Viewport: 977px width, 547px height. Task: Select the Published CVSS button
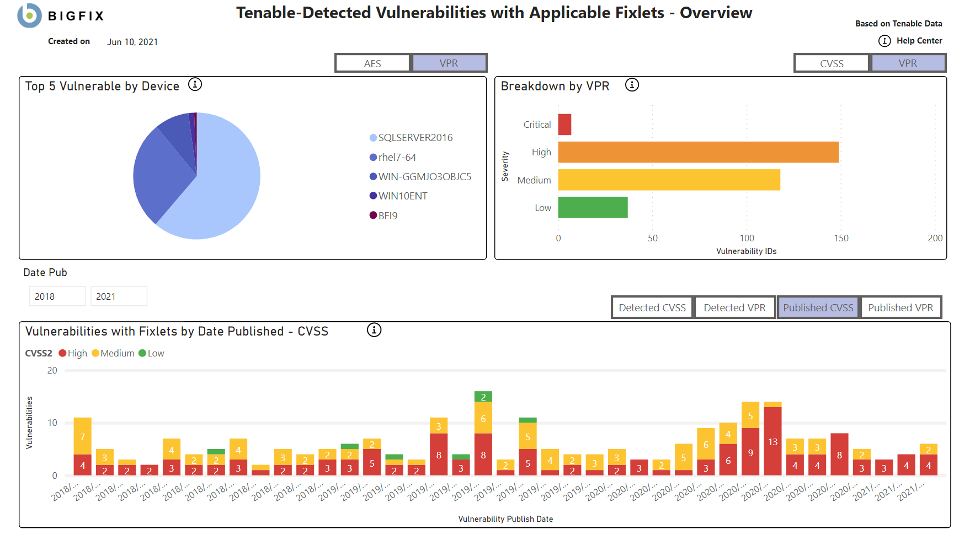[x=818, y=308]
